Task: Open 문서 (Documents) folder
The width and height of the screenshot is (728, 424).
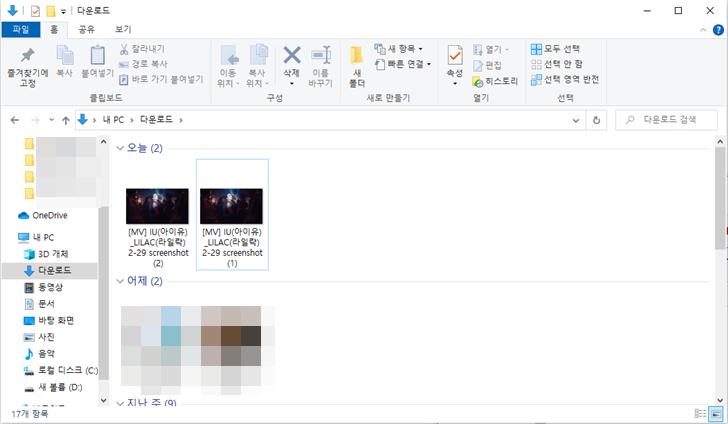Action: (x=39, y=304)
